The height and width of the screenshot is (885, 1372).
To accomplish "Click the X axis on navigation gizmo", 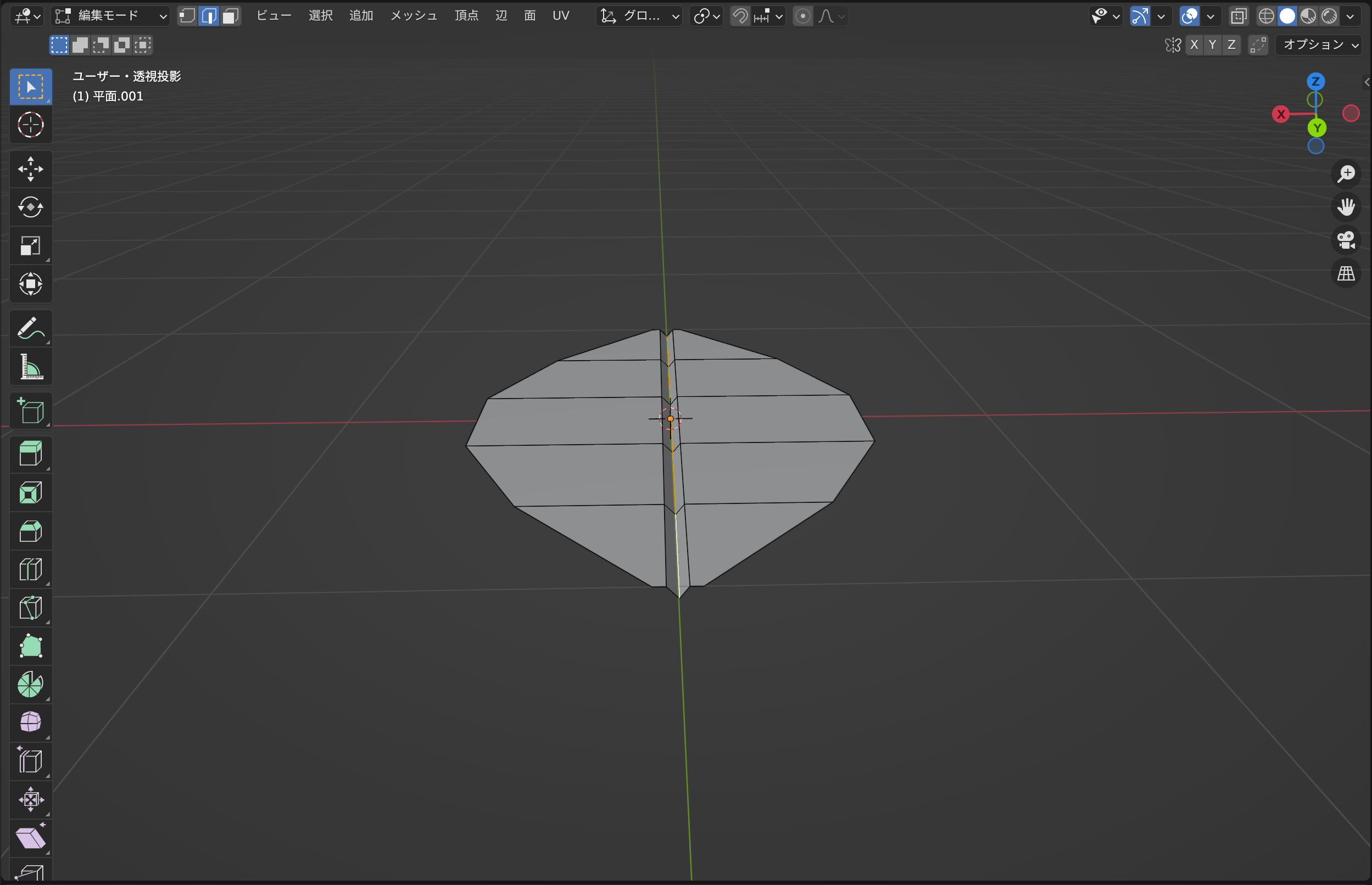I will point(1281,114).
